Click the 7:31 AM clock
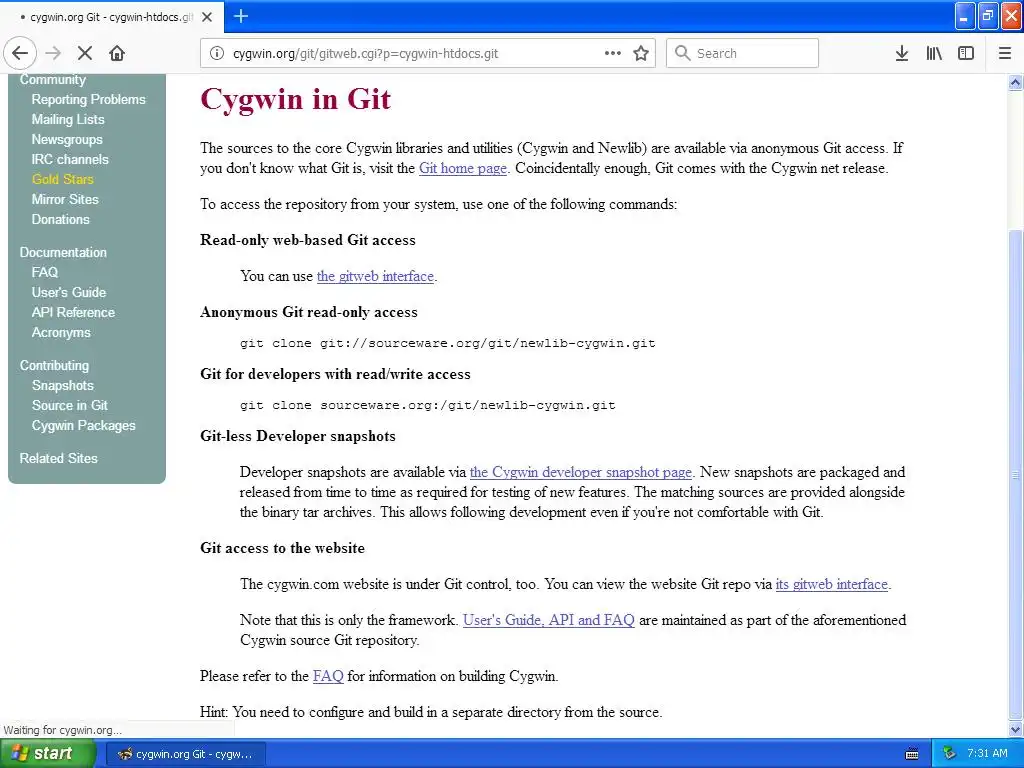Screen dimensions: 1024x768 [987, 754]
